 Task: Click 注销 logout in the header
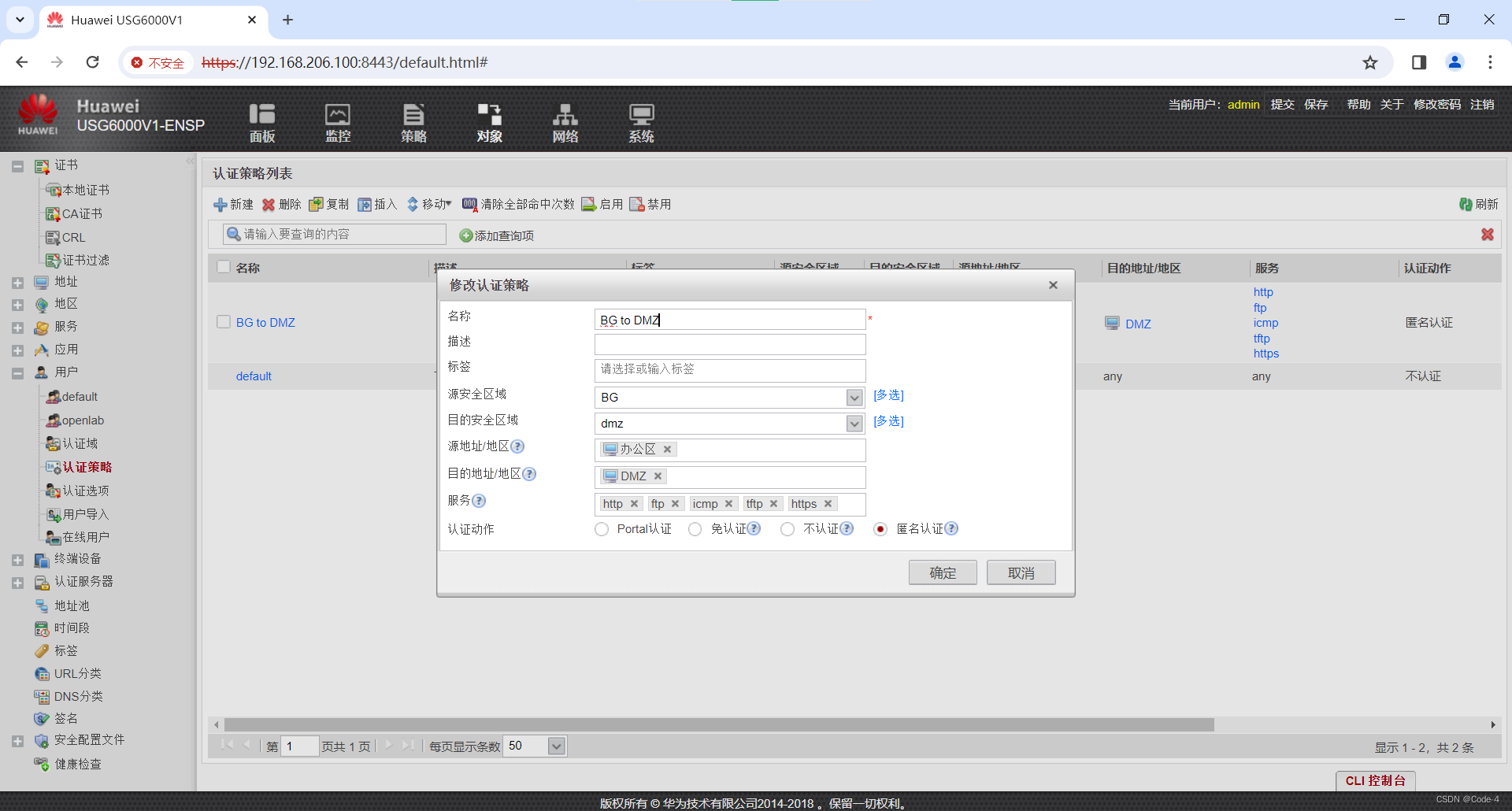click(x=1482, y=104)
